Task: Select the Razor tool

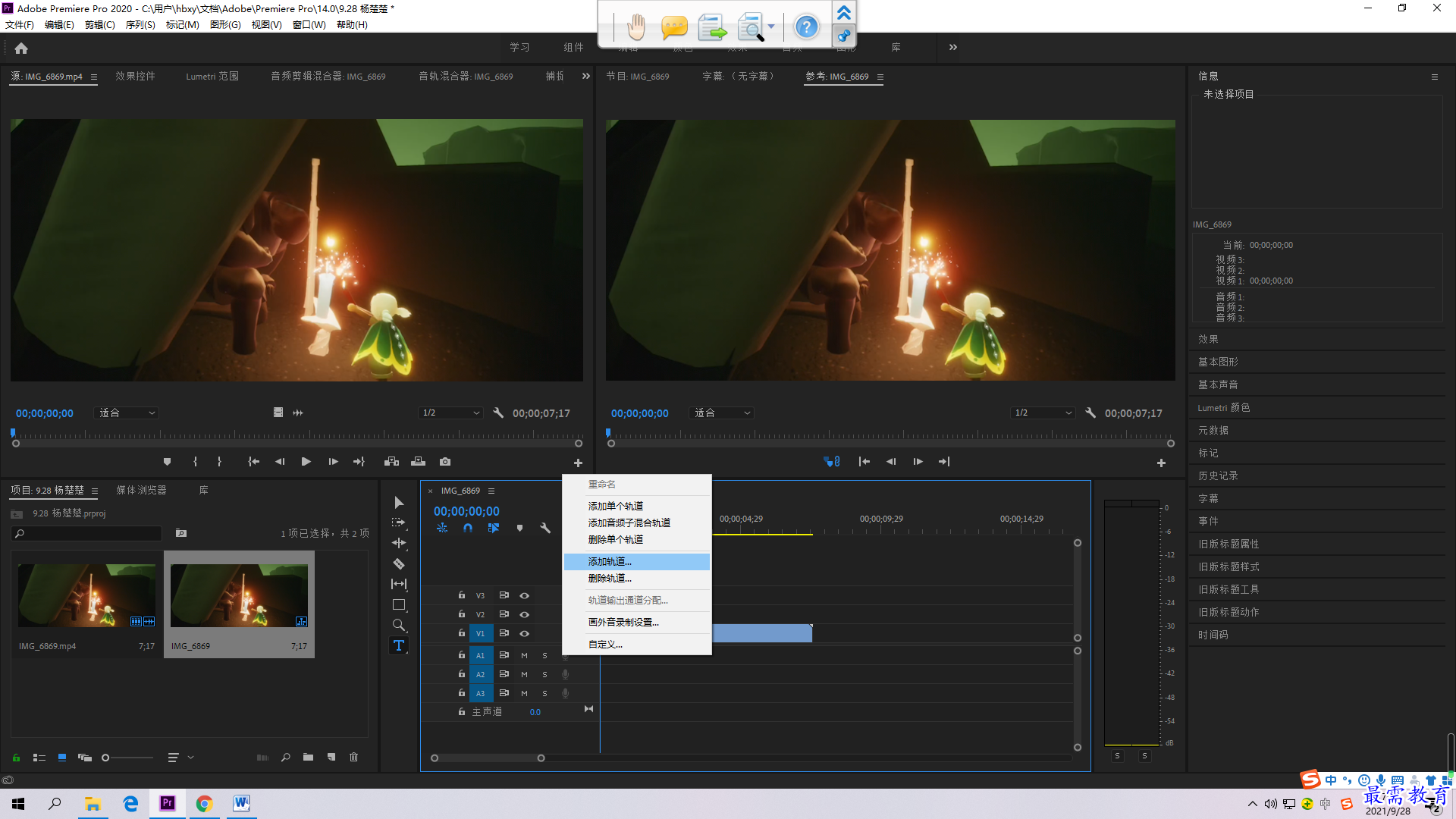Action: (399, 563)
